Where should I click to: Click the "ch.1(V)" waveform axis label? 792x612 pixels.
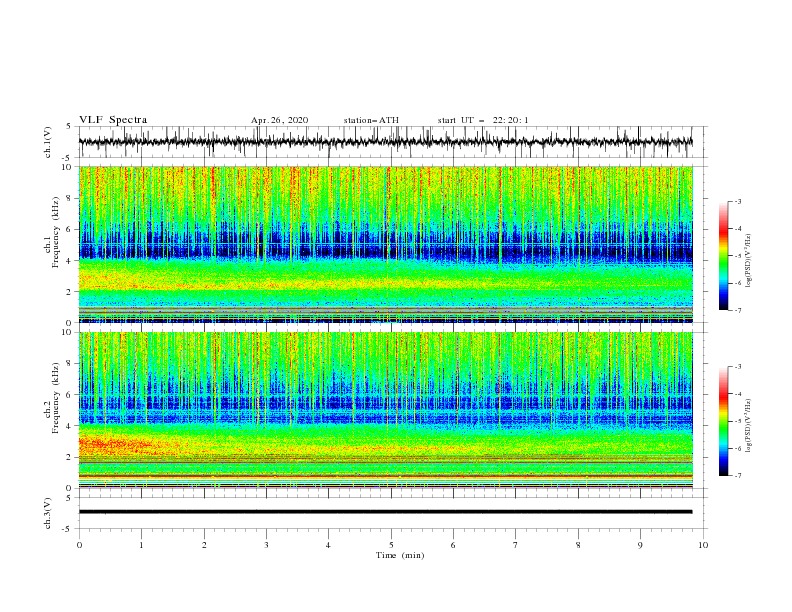48,142
